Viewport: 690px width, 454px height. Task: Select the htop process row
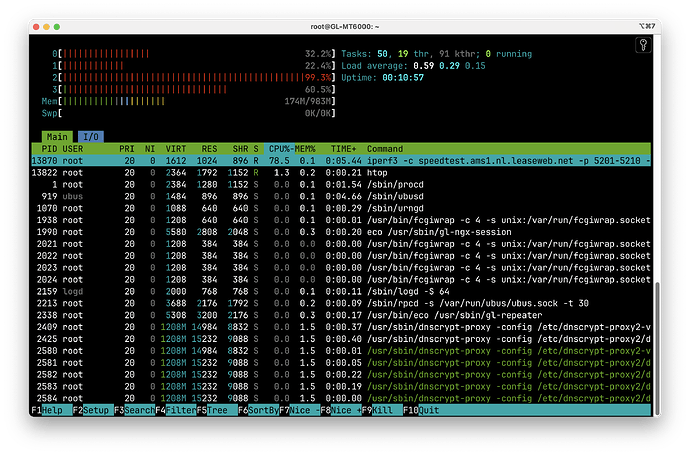[341, 172]
